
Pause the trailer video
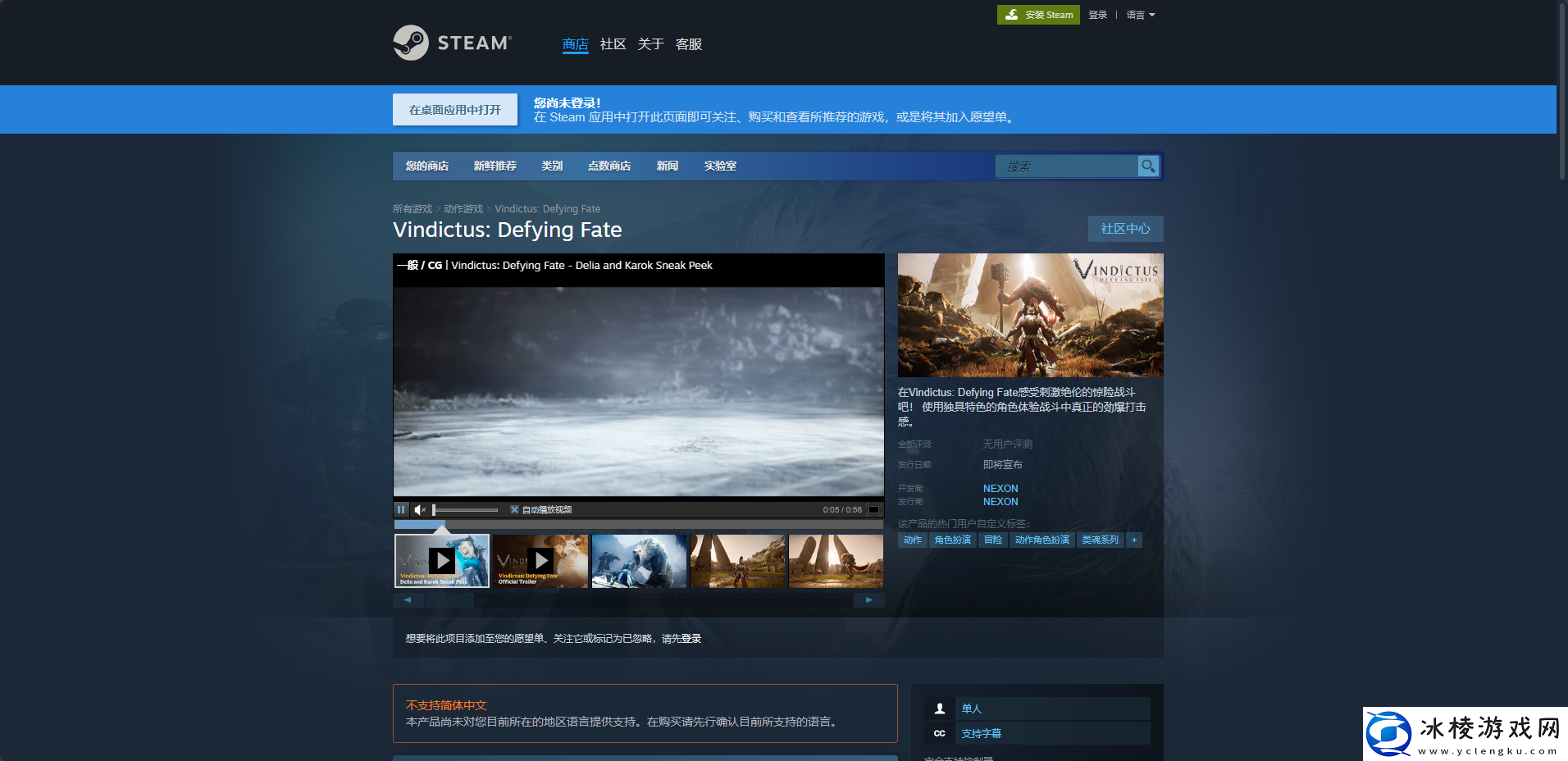[401, 509]
